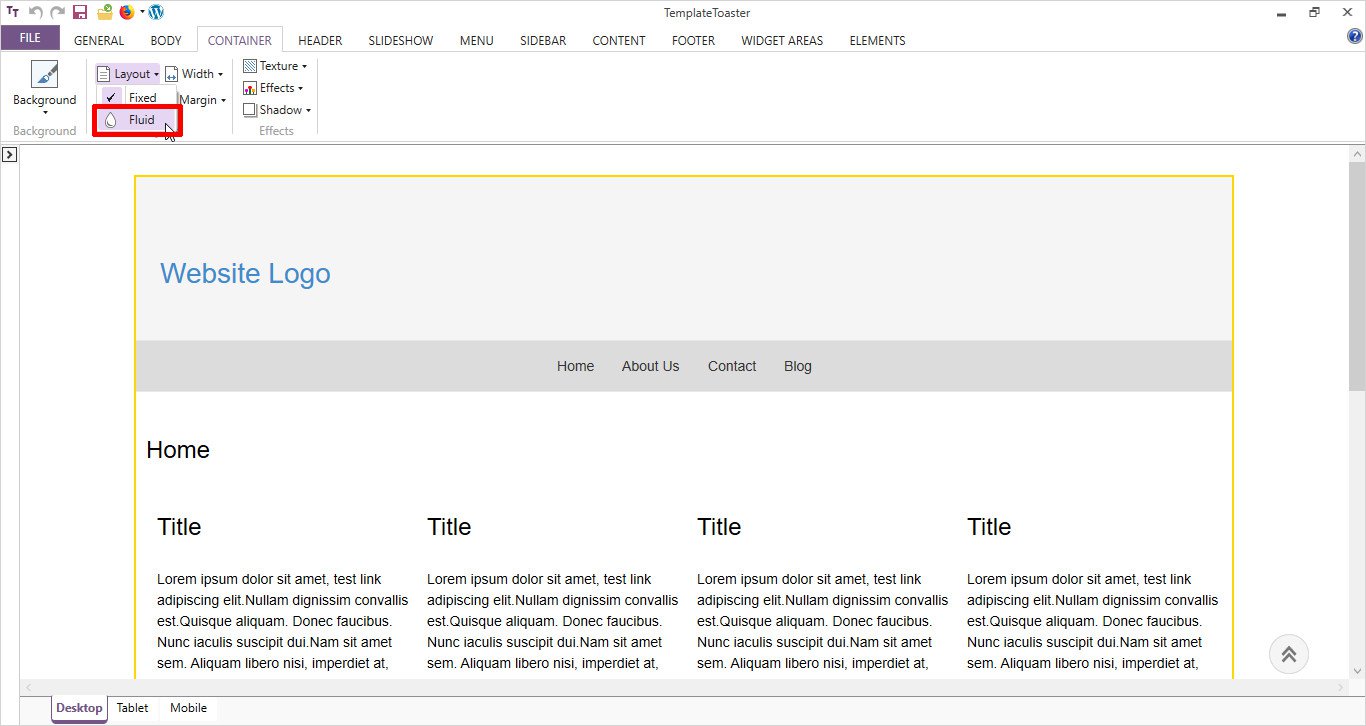Choose the Fluid layout option
The height and width of the screenshot is (726, 1366).
(141, 120)
